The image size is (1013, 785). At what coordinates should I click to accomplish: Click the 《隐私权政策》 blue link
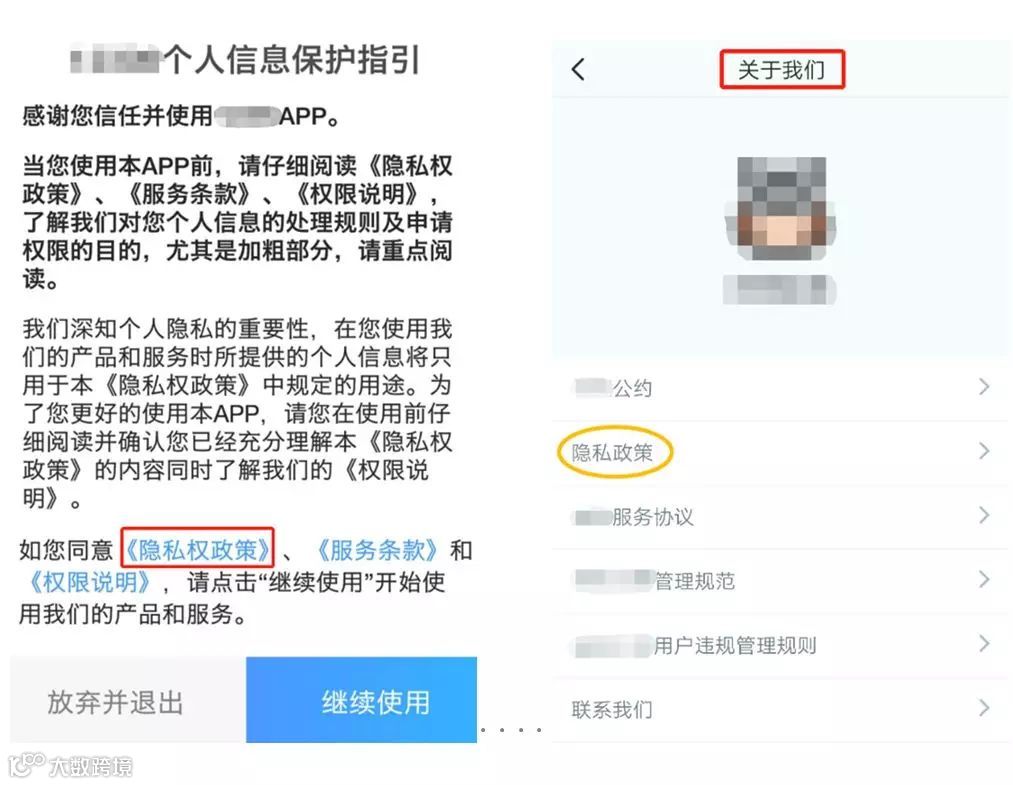(198, 550)
